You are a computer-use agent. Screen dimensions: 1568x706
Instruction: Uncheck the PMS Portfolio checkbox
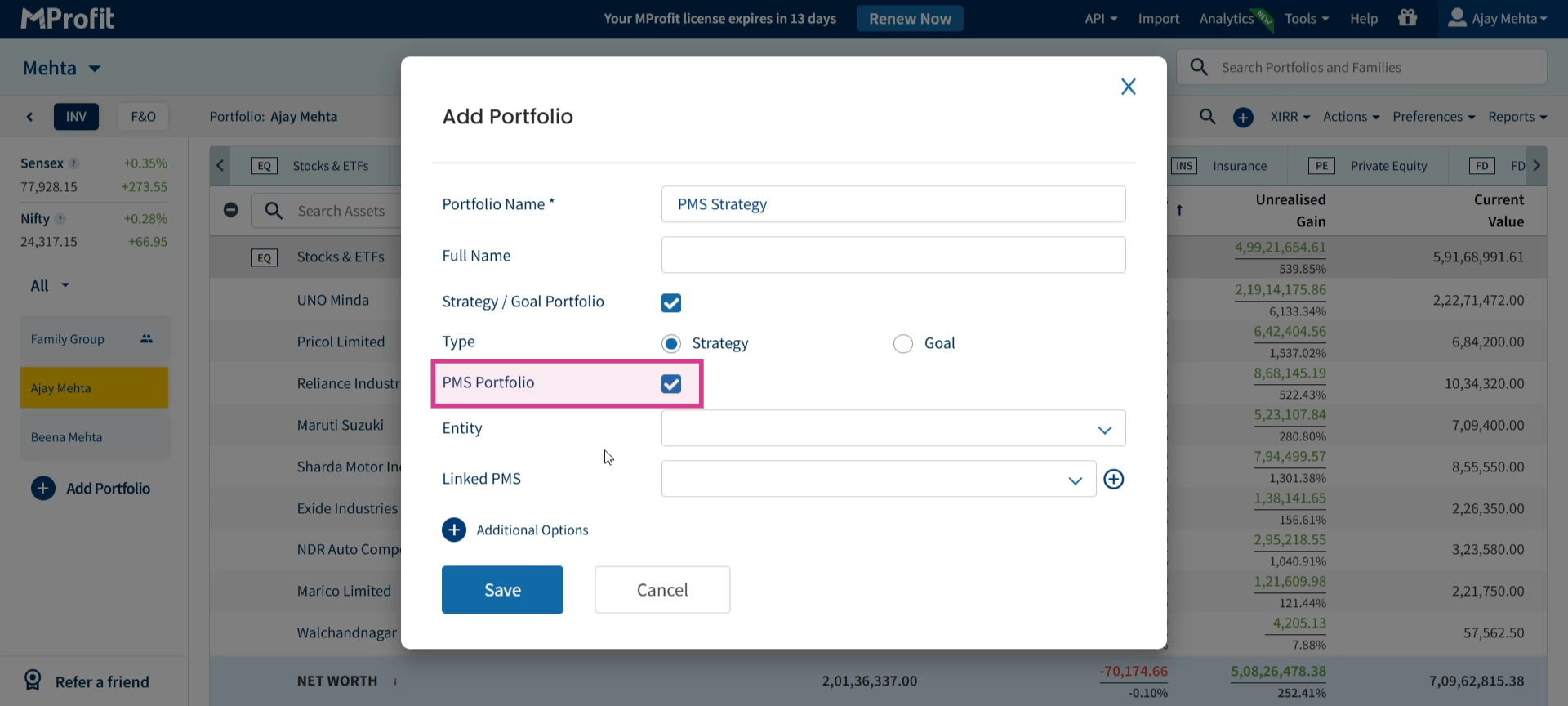click(671, 384)
